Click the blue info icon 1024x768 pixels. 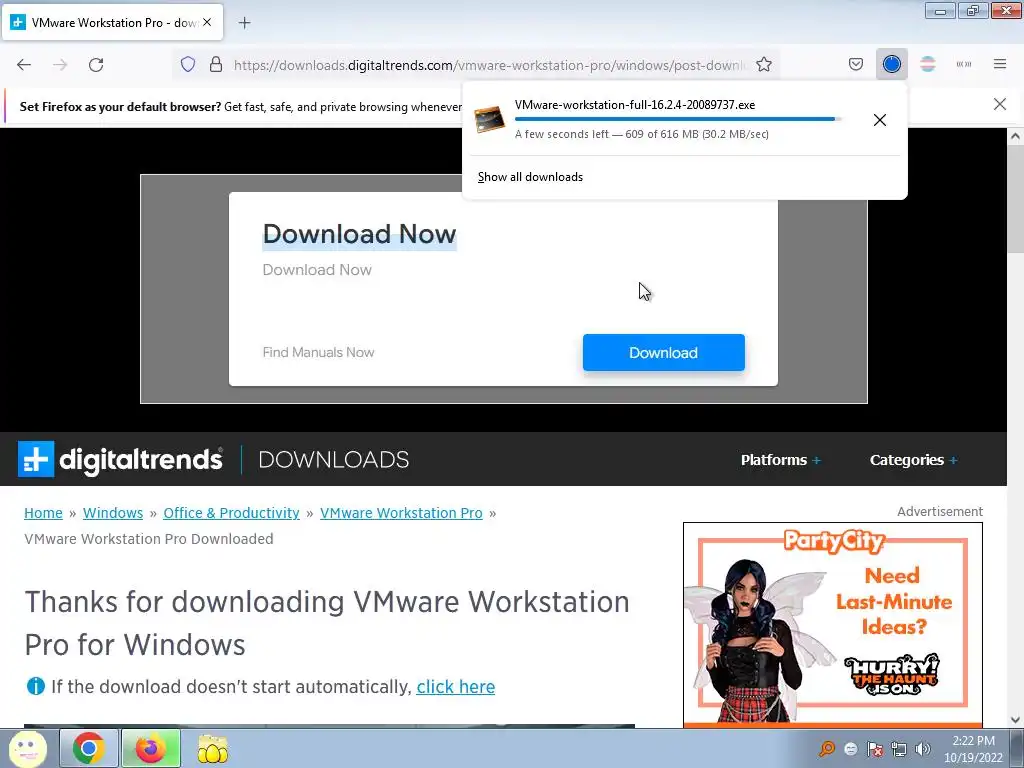[x=35, y=686]
